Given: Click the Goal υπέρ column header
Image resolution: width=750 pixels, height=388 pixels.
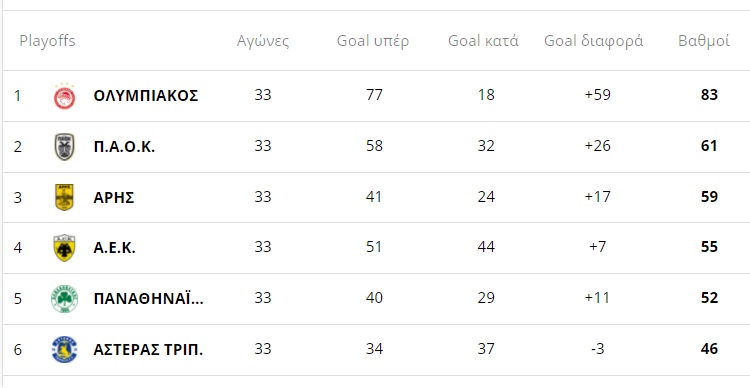Looking at the screenshot, I should click(x=373, y=41).
